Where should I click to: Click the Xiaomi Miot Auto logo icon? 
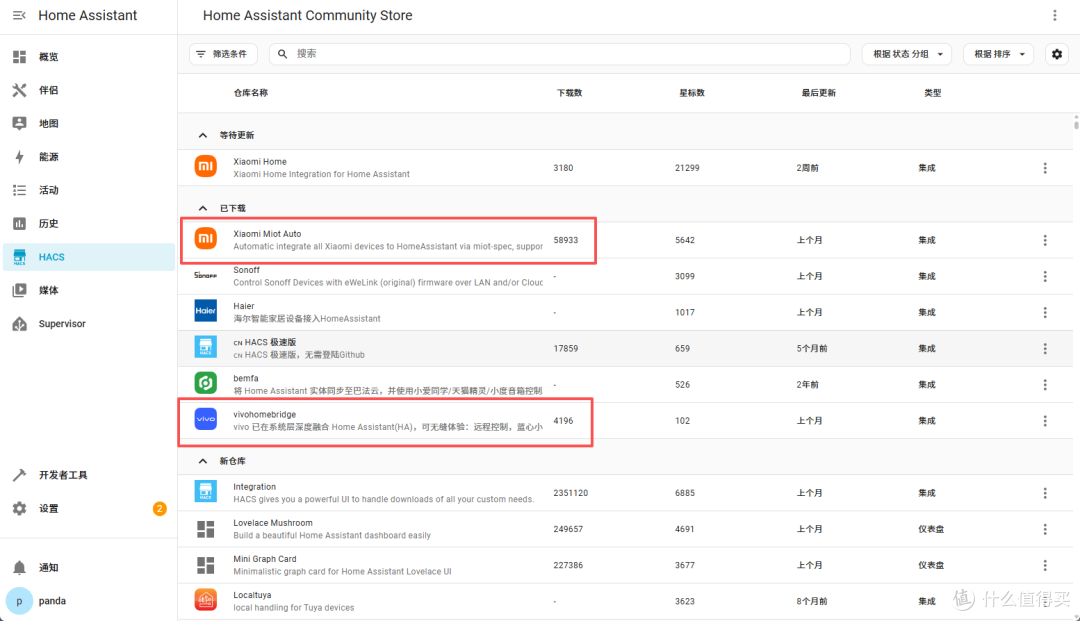[x=205, y=238]
